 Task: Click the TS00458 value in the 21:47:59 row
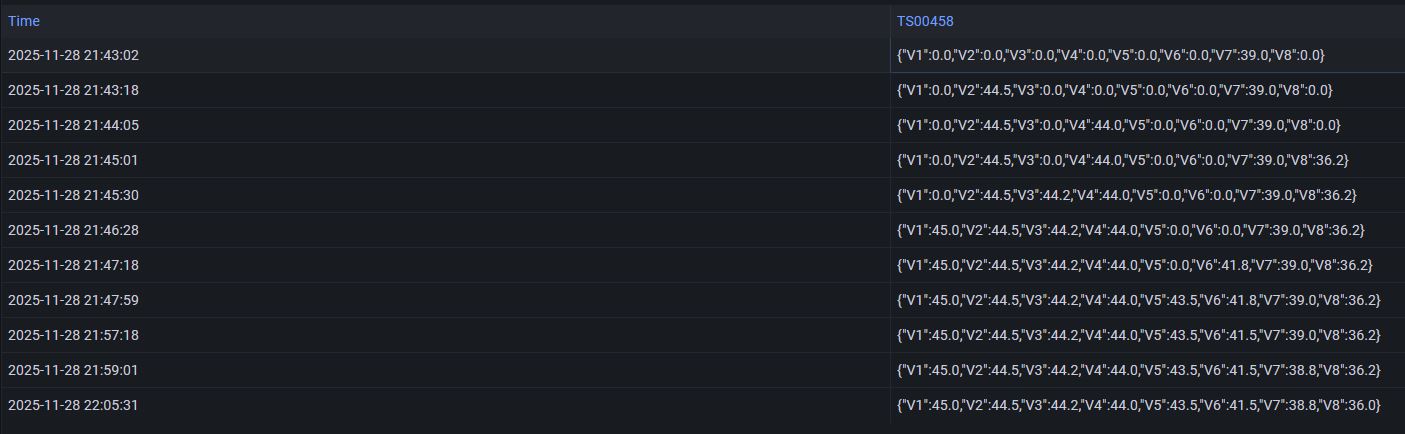coord(1138,301)
